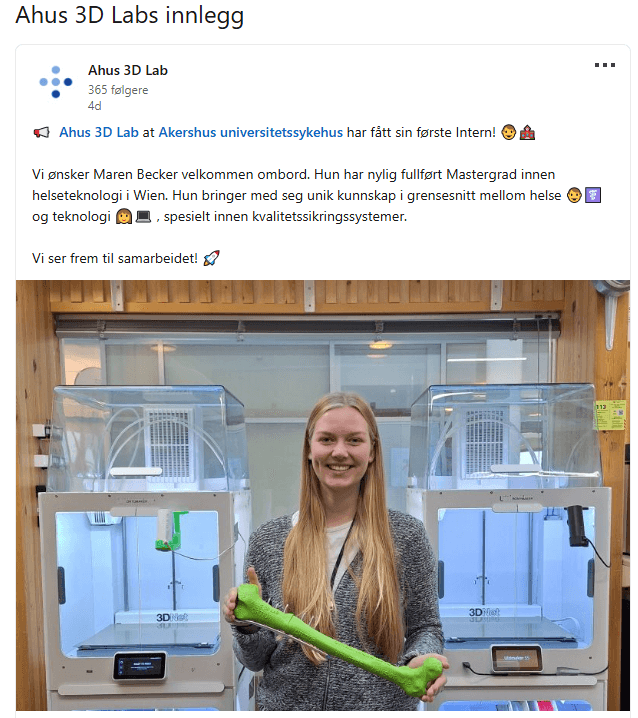The height and width of the screenshot is (718, 638).
Task: Click the hospital building emoji after Intern
Action: point(527,133)
